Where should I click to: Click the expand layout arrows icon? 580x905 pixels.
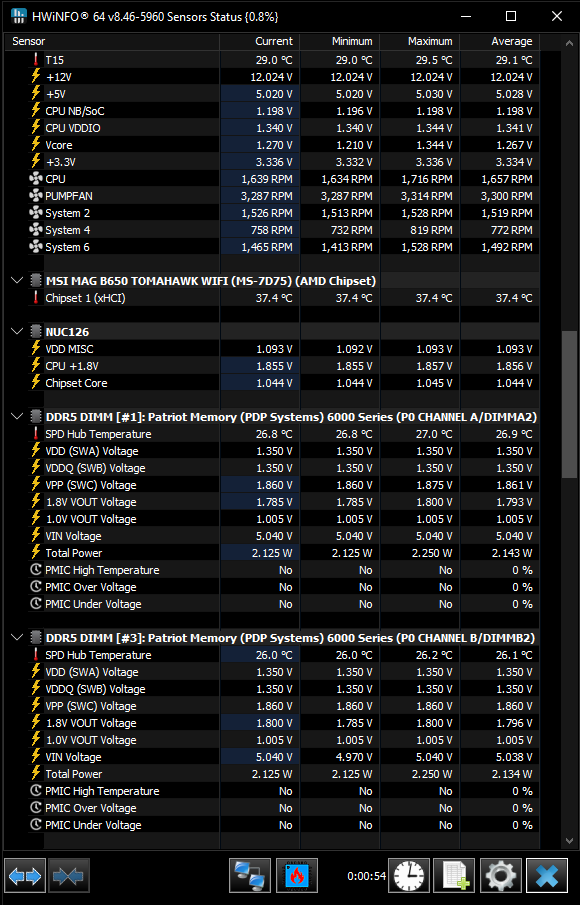tap(25, 876)
